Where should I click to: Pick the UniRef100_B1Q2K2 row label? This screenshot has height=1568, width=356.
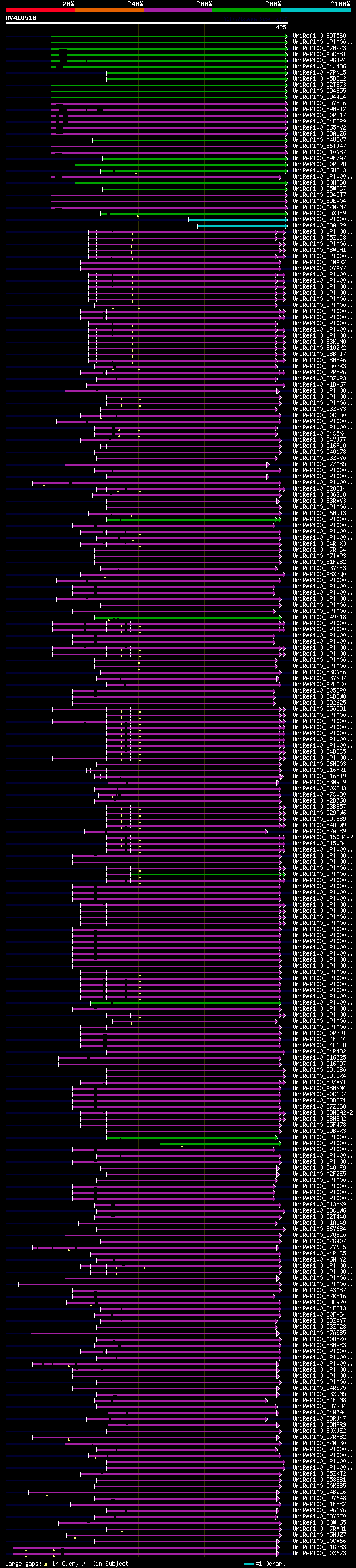pos(319,348)
